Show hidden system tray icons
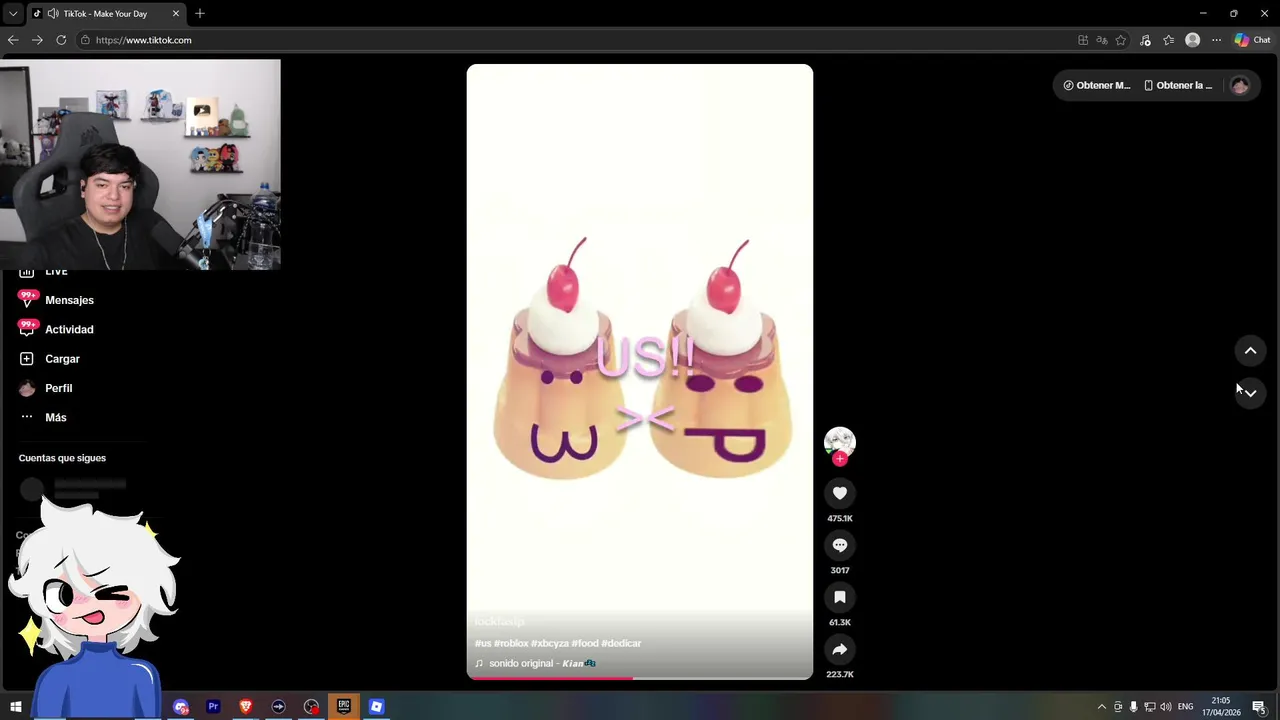The image size is (1280, 720). pyautogui.click(x=1102, y=707)
